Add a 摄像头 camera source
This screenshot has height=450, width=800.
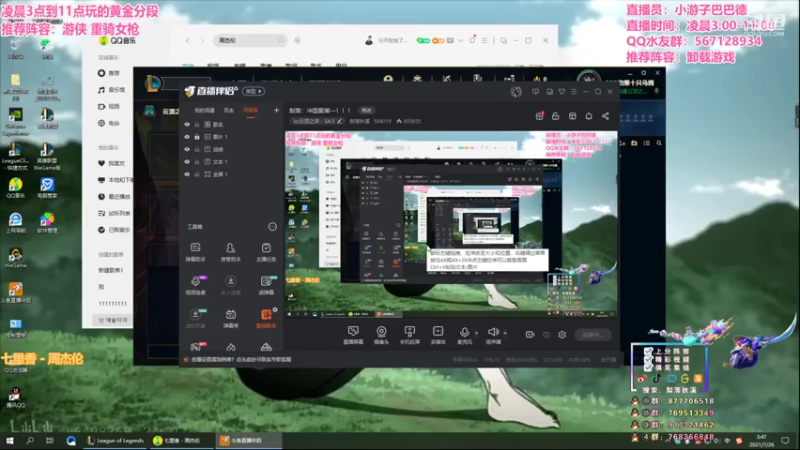[381, 335]
